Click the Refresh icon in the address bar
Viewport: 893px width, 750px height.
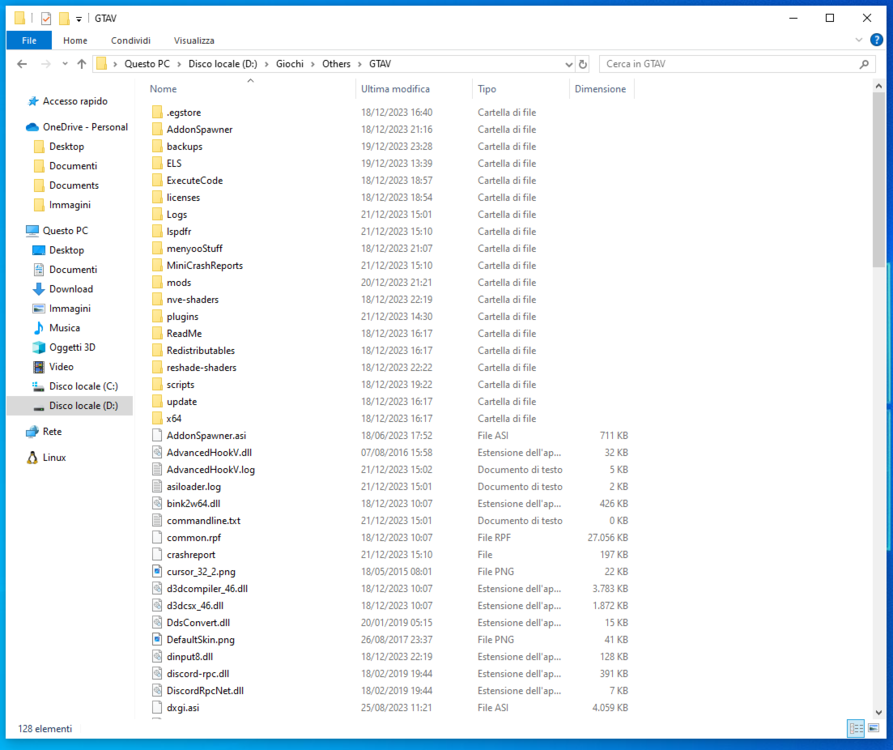tap(583, 63)
